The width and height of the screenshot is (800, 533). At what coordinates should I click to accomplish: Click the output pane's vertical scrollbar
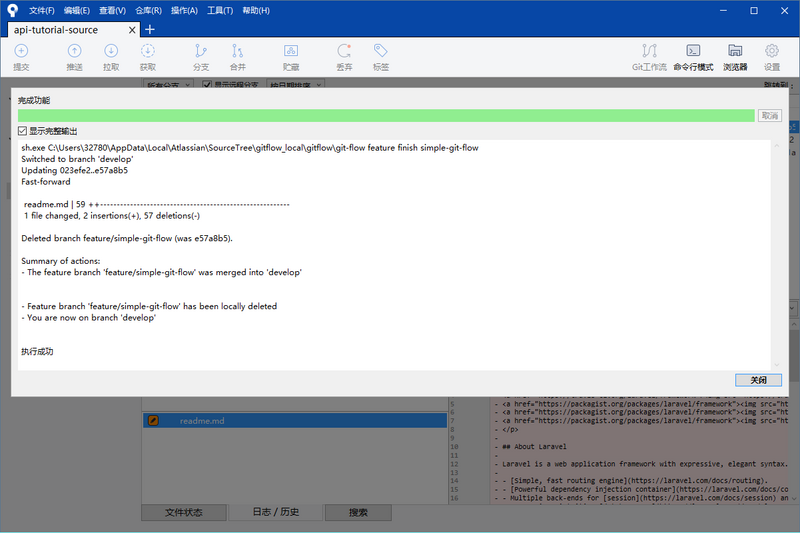coord(777,255)
